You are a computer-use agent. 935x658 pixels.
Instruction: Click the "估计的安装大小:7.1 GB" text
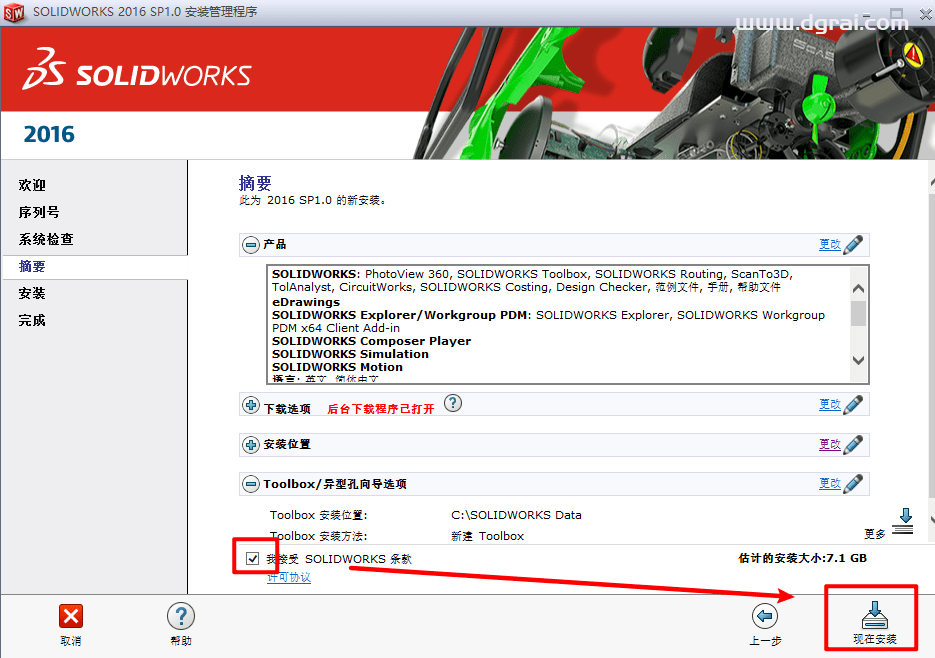[803, 558]
